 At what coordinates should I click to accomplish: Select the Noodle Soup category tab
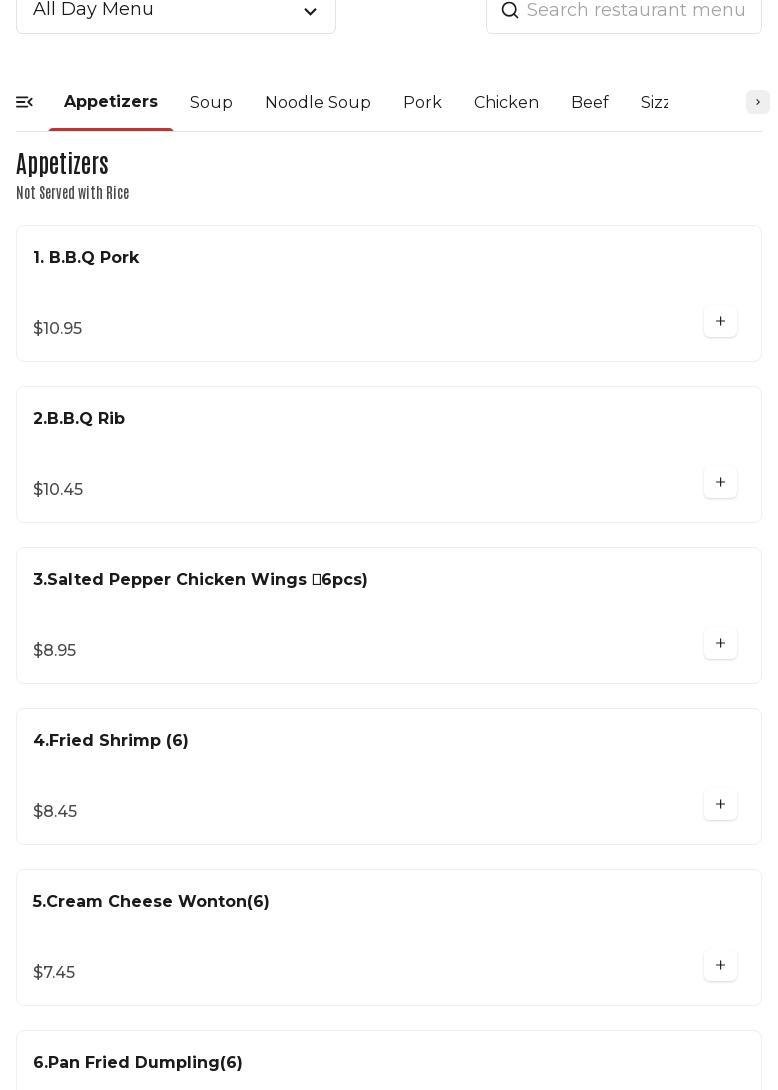[x=318, y=103]
